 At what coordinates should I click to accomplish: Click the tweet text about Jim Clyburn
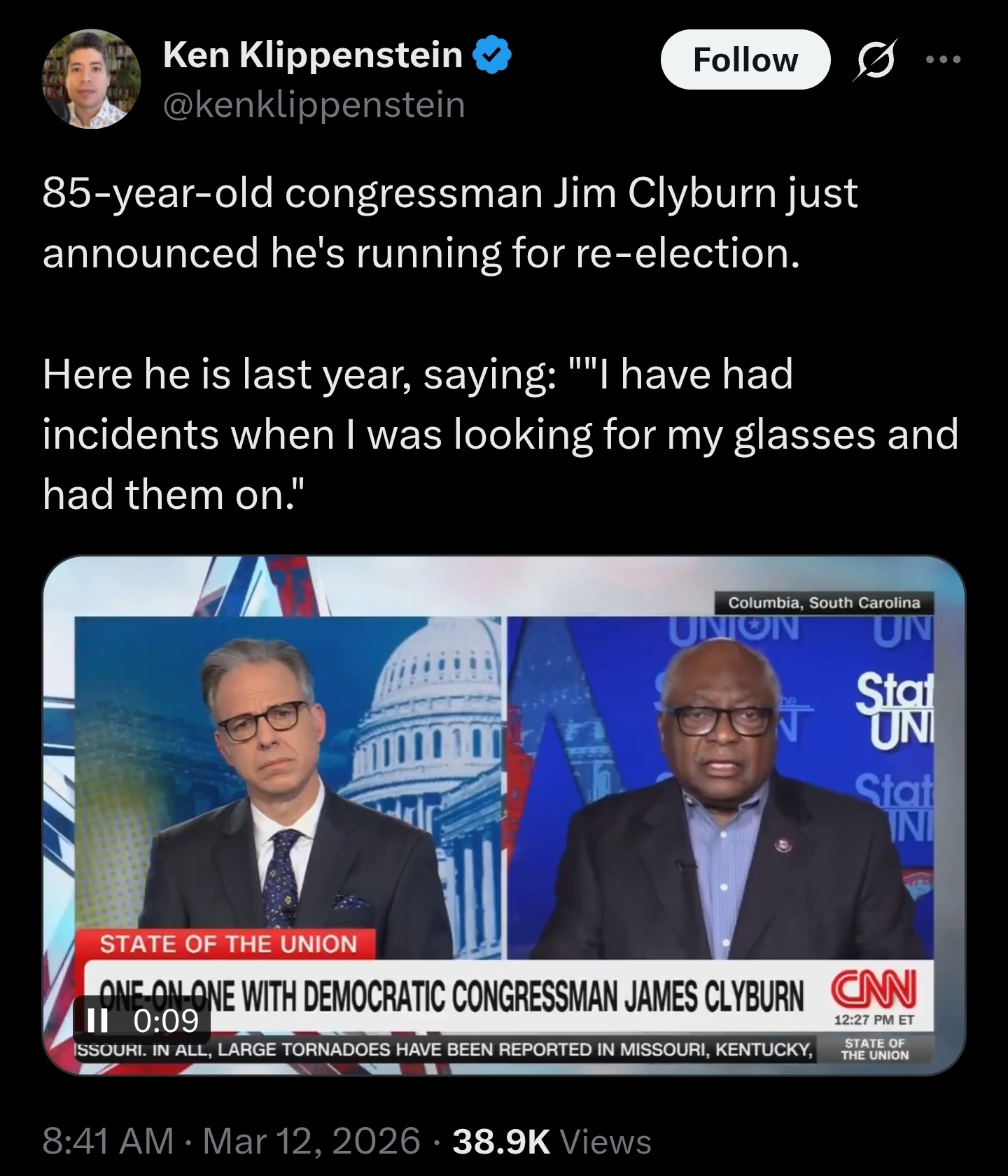coord(450,223)
